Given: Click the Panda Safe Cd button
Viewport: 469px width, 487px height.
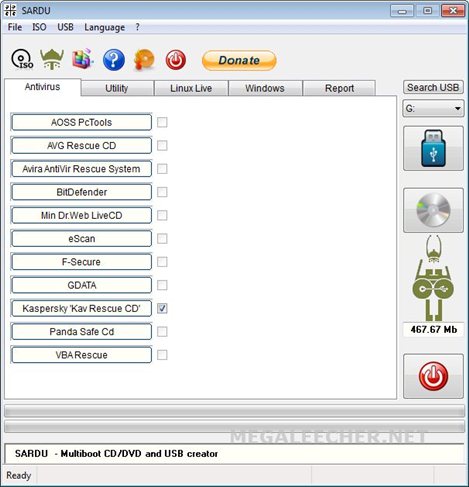Looking at the screenshot, I should pos(81,332).
